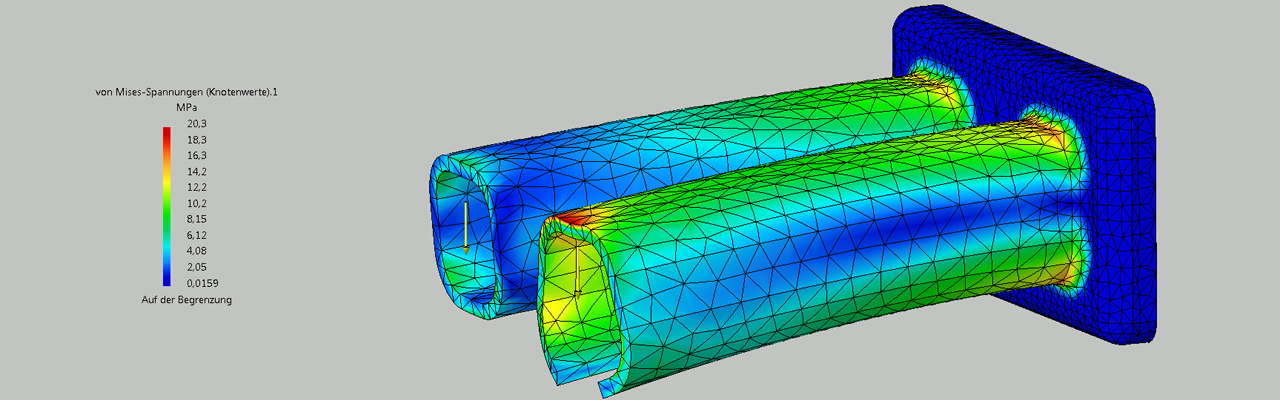Select legend value 10,2
This screenshot has width=1280, height=400.
[196, 203]
